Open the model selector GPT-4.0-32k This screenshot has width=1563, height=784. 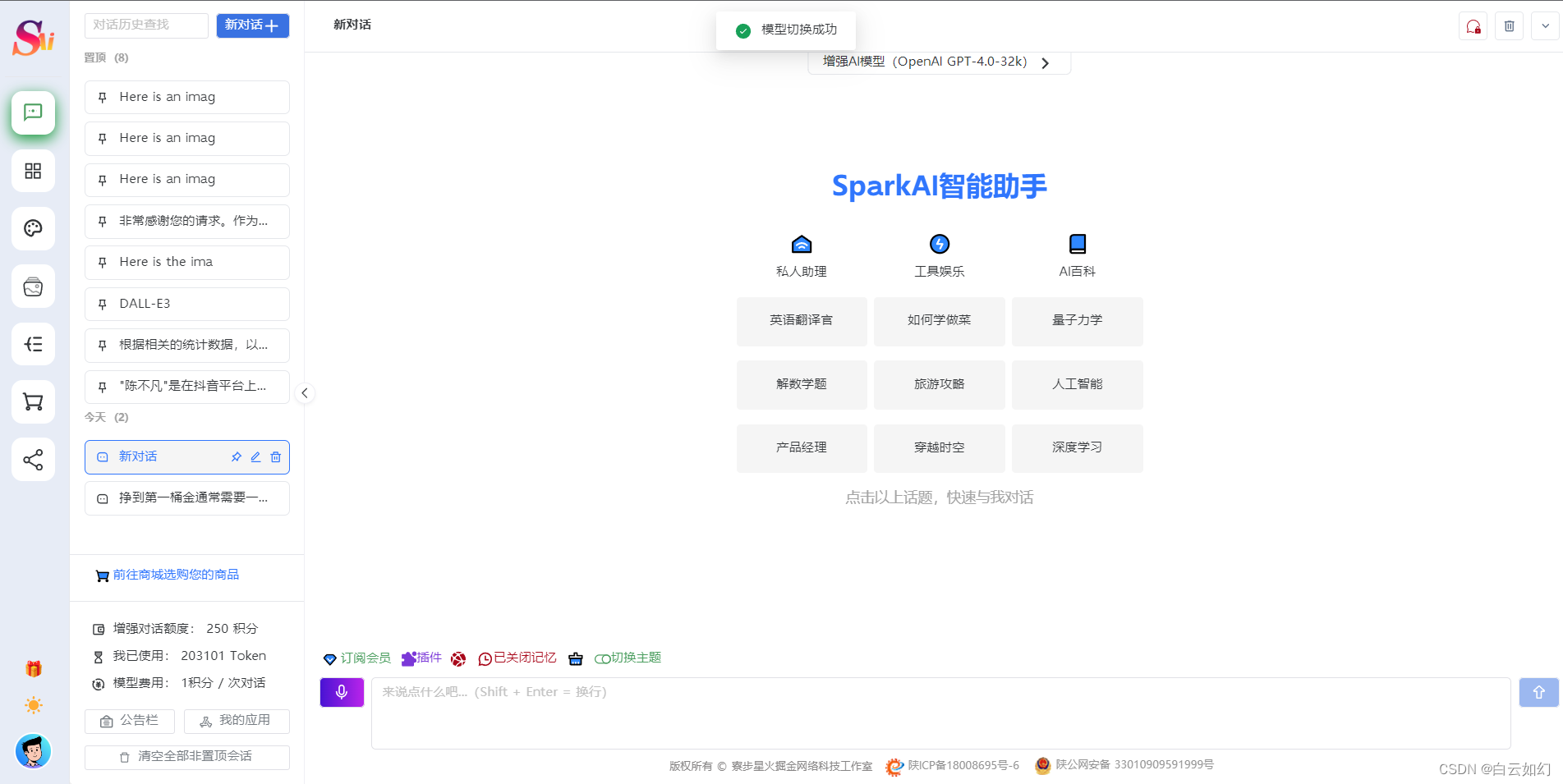click(x=939, y=62)
